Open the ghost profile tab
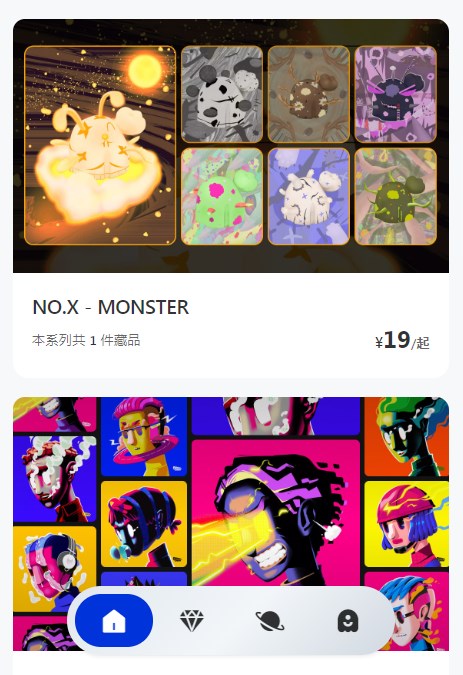This screenshot has width=463, height=675. tap(348, 621)
